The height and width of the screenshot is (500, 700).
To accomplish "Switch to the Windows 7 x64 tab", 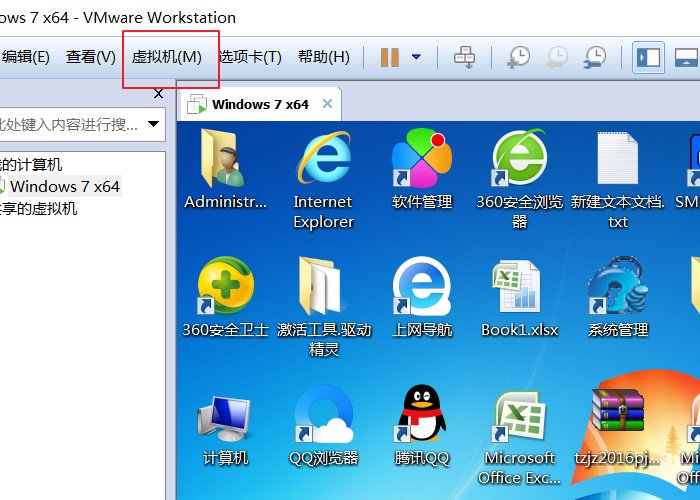I will (260, 104).
